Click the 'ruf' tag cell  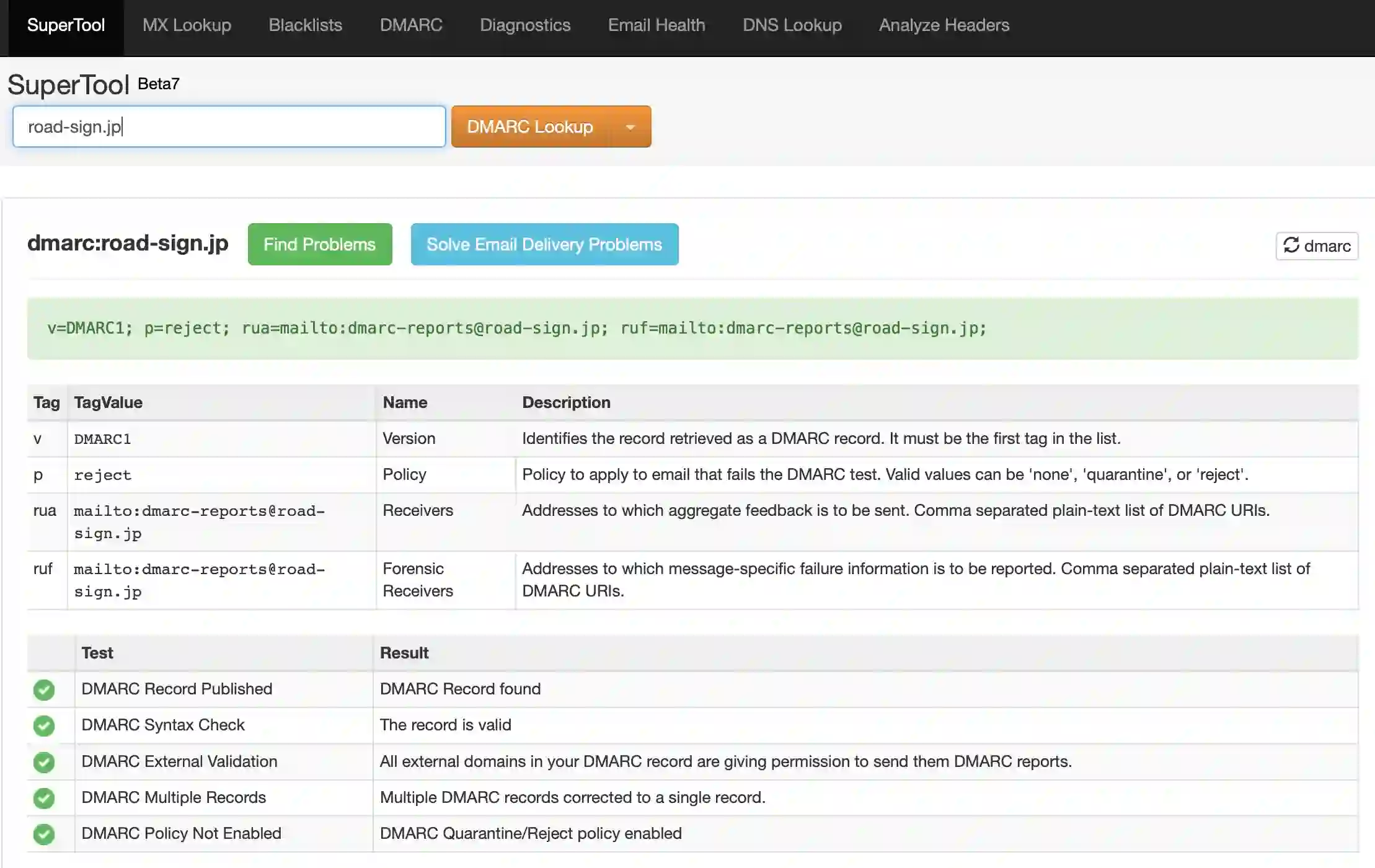pos(47,580)
